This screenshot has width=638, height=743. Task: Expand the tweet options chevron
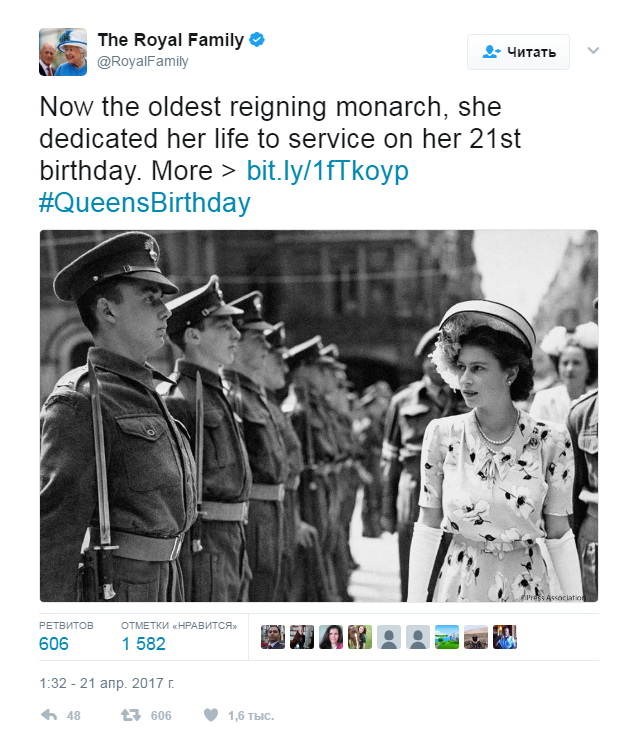pyautogui.click(x=593, y=50)
